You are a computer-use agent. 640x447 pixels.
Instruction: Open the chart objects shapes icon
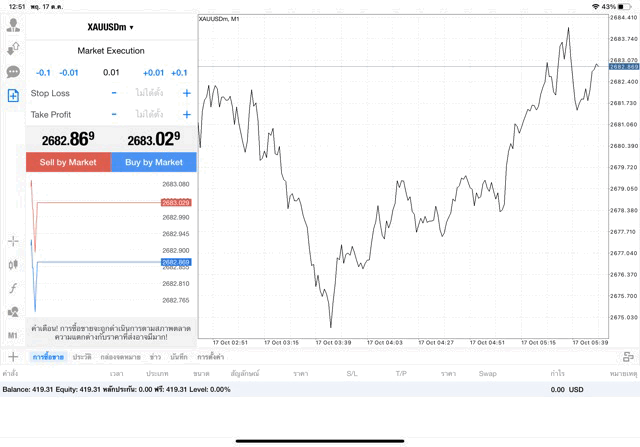pos(13,312)
